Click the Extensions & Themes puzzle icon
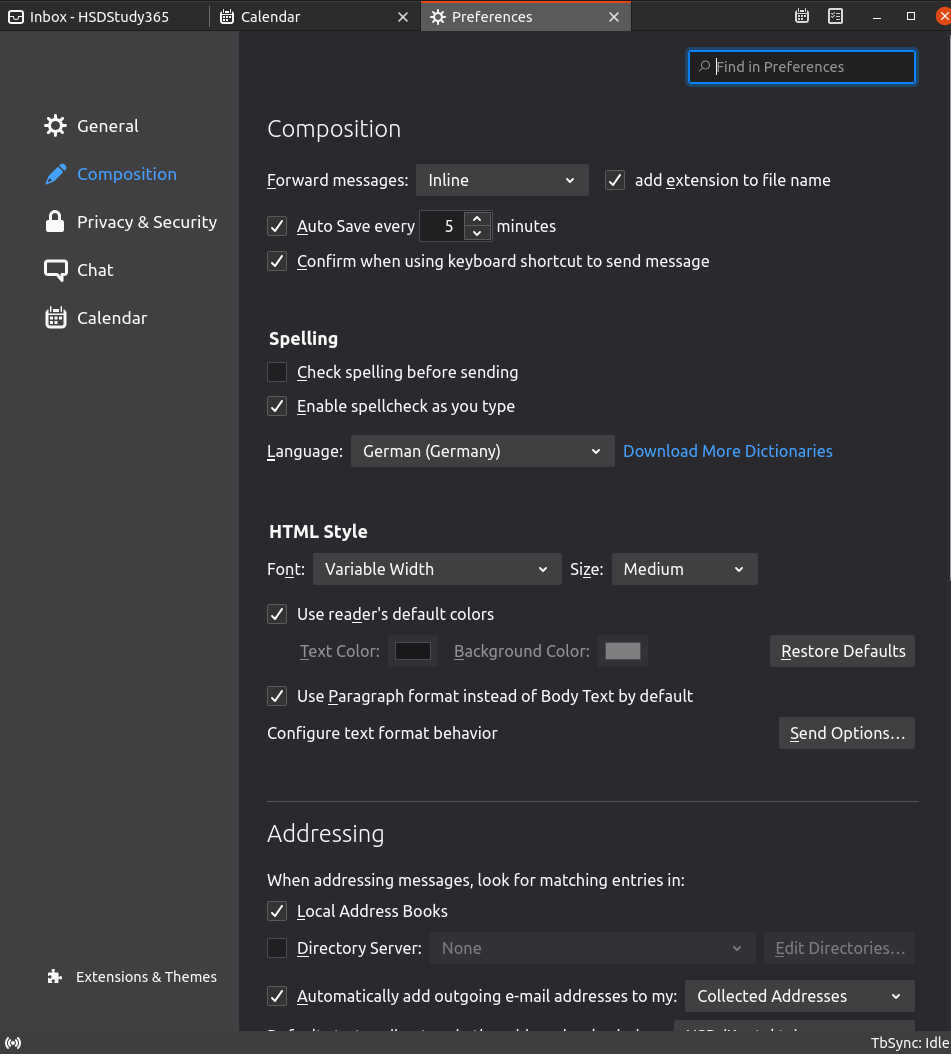The height and width of the screenshot is (1054, 951). [55, 977]
